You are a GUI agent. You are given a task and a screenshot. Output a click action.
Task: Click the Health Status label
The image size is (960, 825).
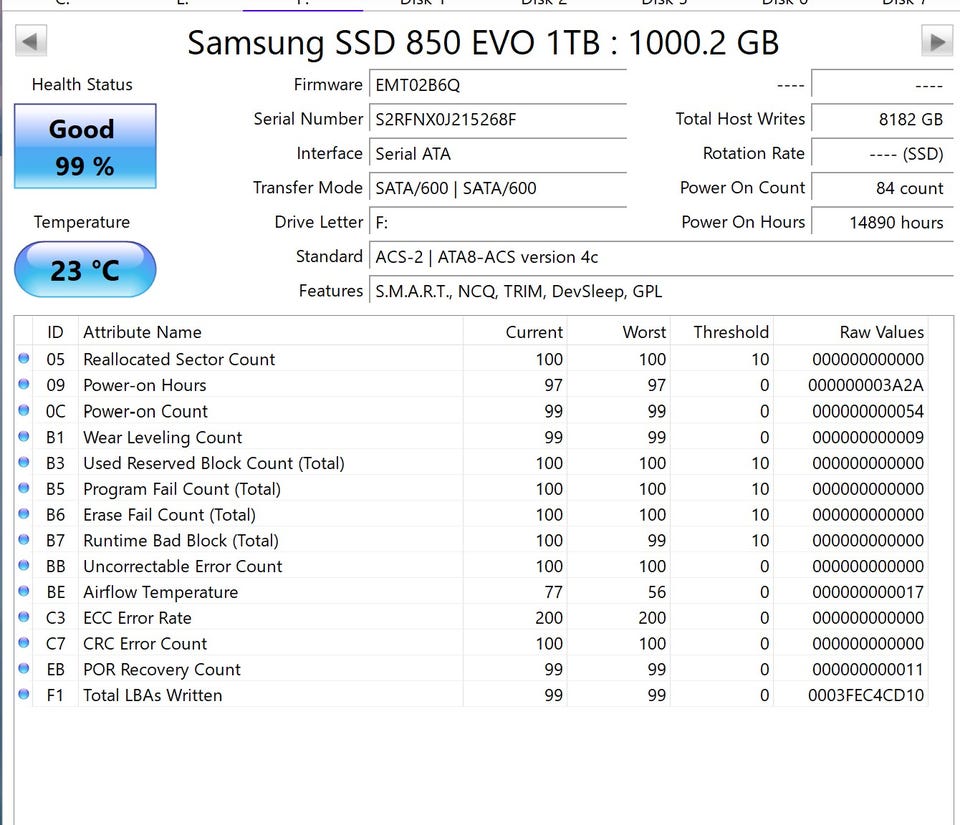point(82,84)
